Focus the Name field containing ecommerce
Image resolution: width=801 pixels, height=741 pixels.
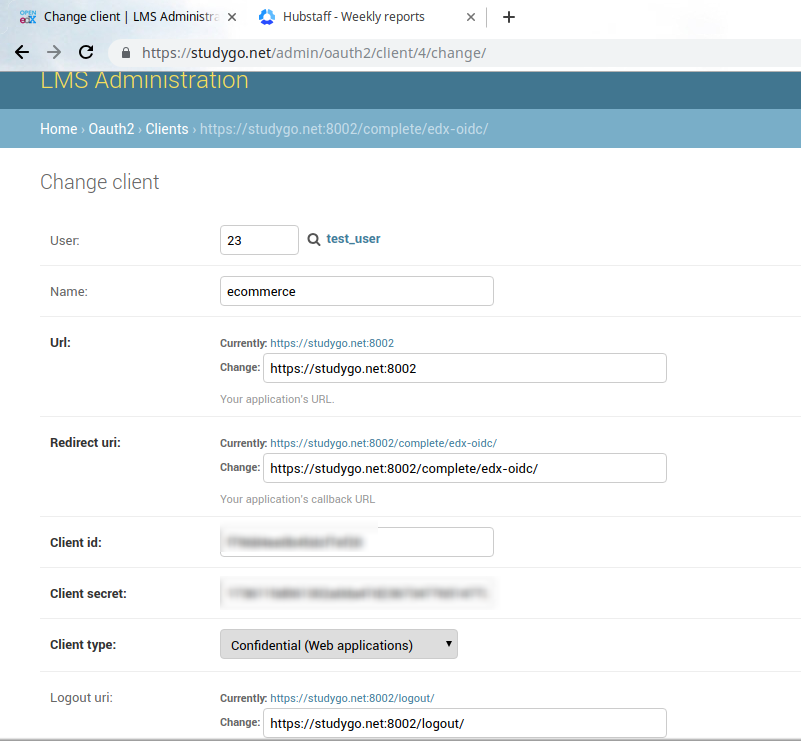356,291
